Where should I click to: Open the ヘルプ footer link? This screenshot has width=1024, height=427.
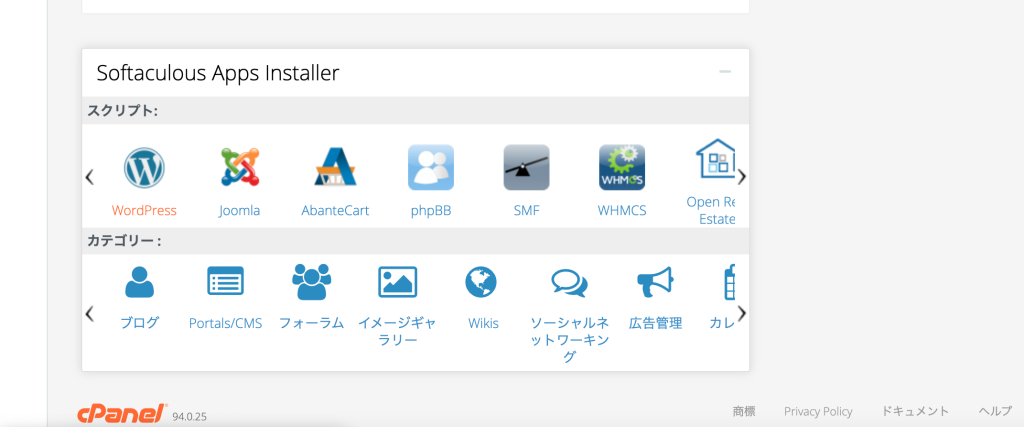pos(995,411)
